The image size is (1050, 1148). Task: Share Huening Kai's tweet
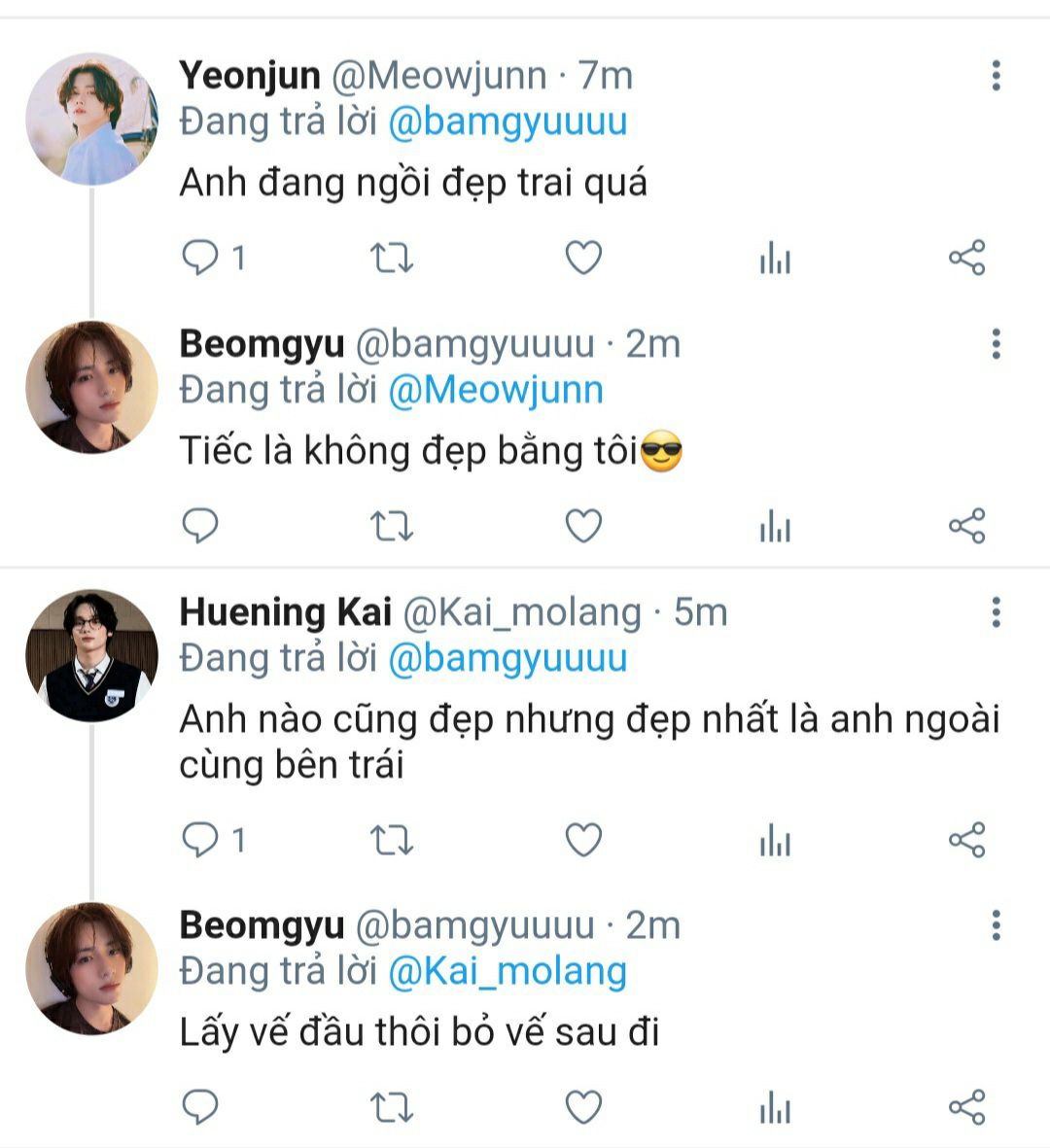pos(966,840)
